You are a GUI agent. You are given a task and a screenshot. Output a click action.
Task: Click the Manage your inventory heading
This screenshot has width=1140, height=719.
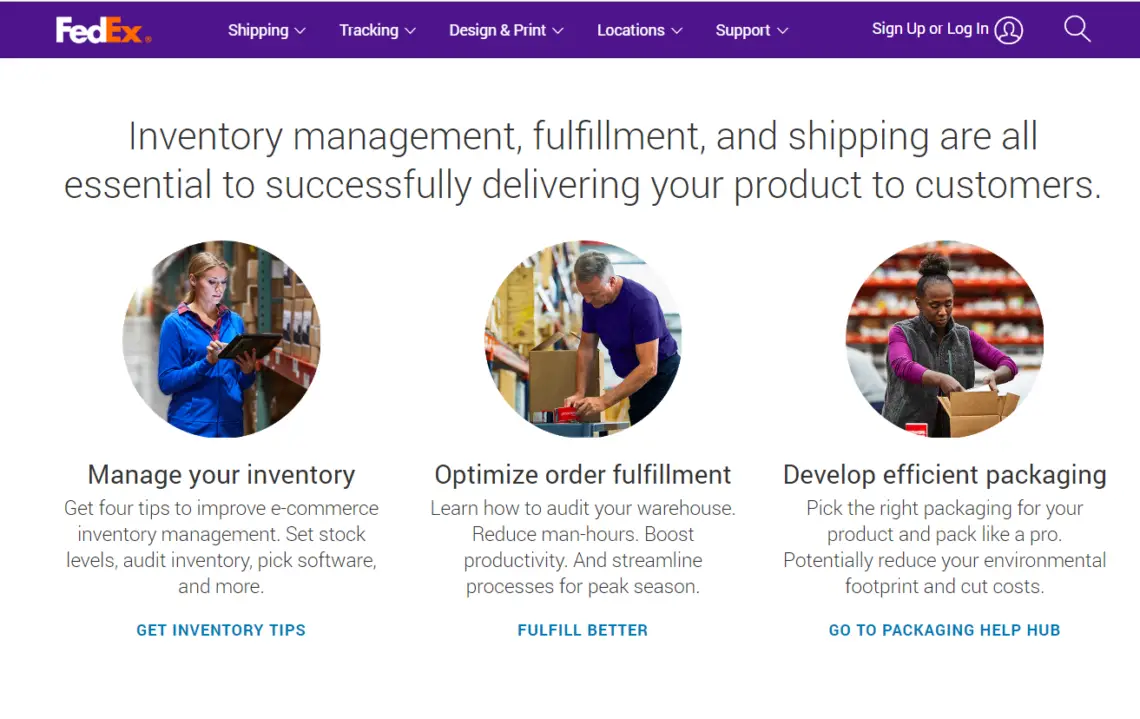[221, 474]
